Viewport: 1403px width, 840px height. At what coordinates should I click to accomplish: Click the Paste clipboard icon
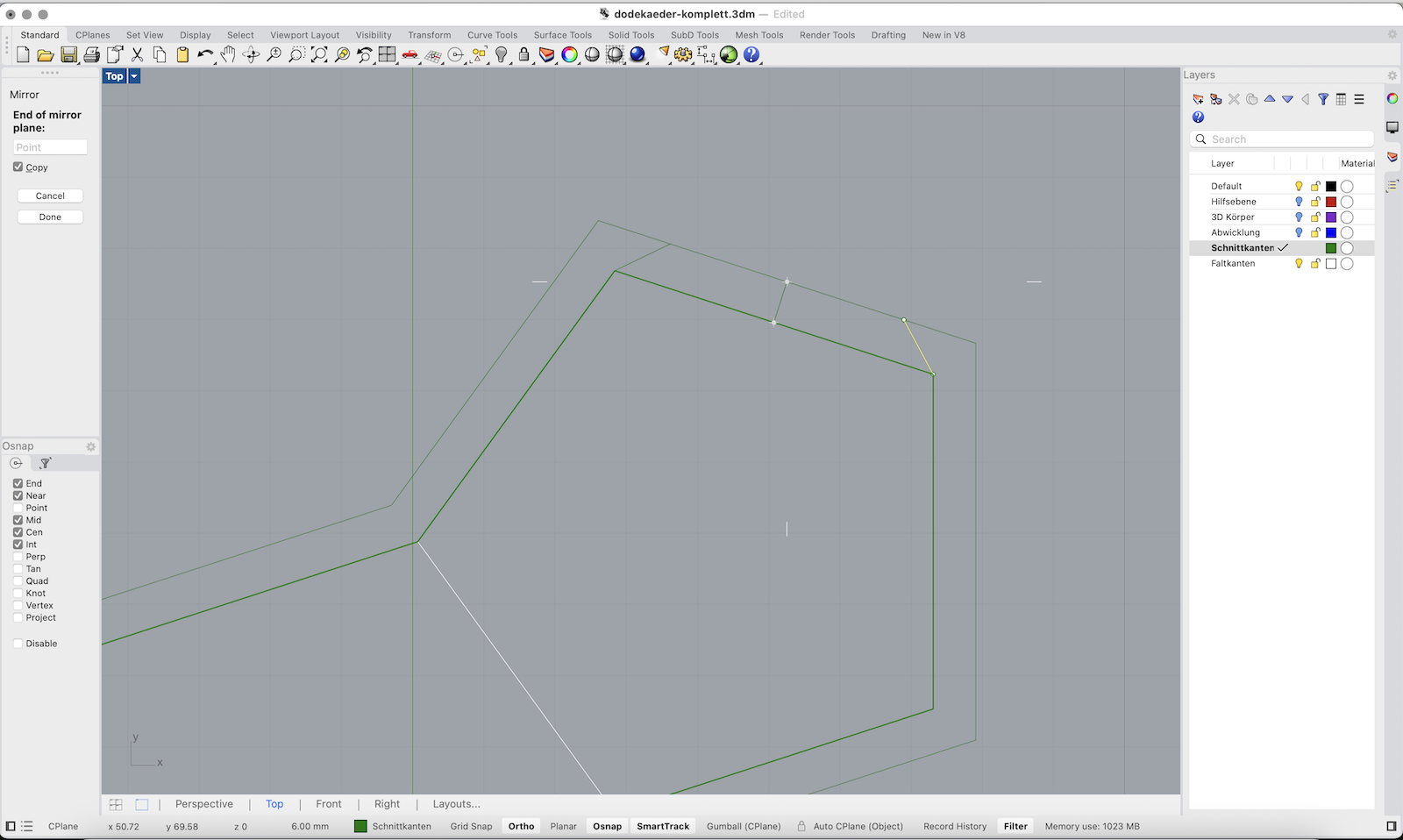point(182,54)
